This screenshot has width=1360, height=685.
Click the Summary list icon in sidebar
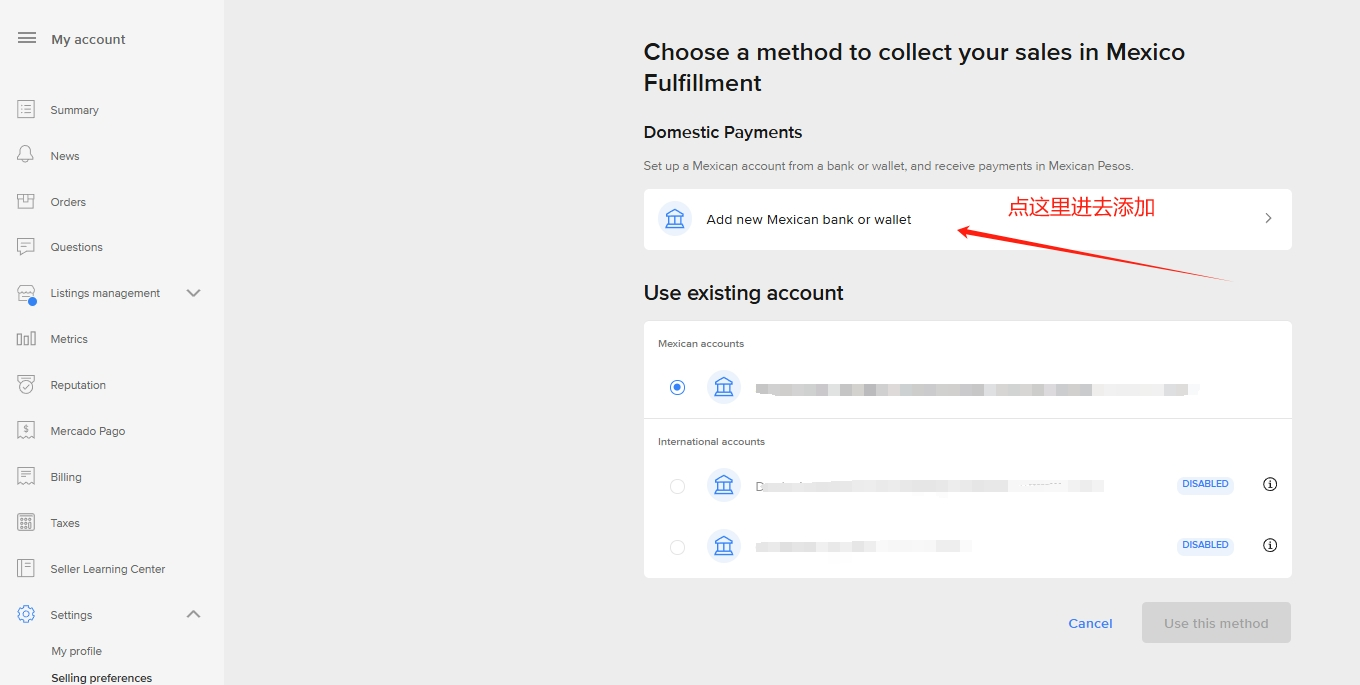pos(26,109)
